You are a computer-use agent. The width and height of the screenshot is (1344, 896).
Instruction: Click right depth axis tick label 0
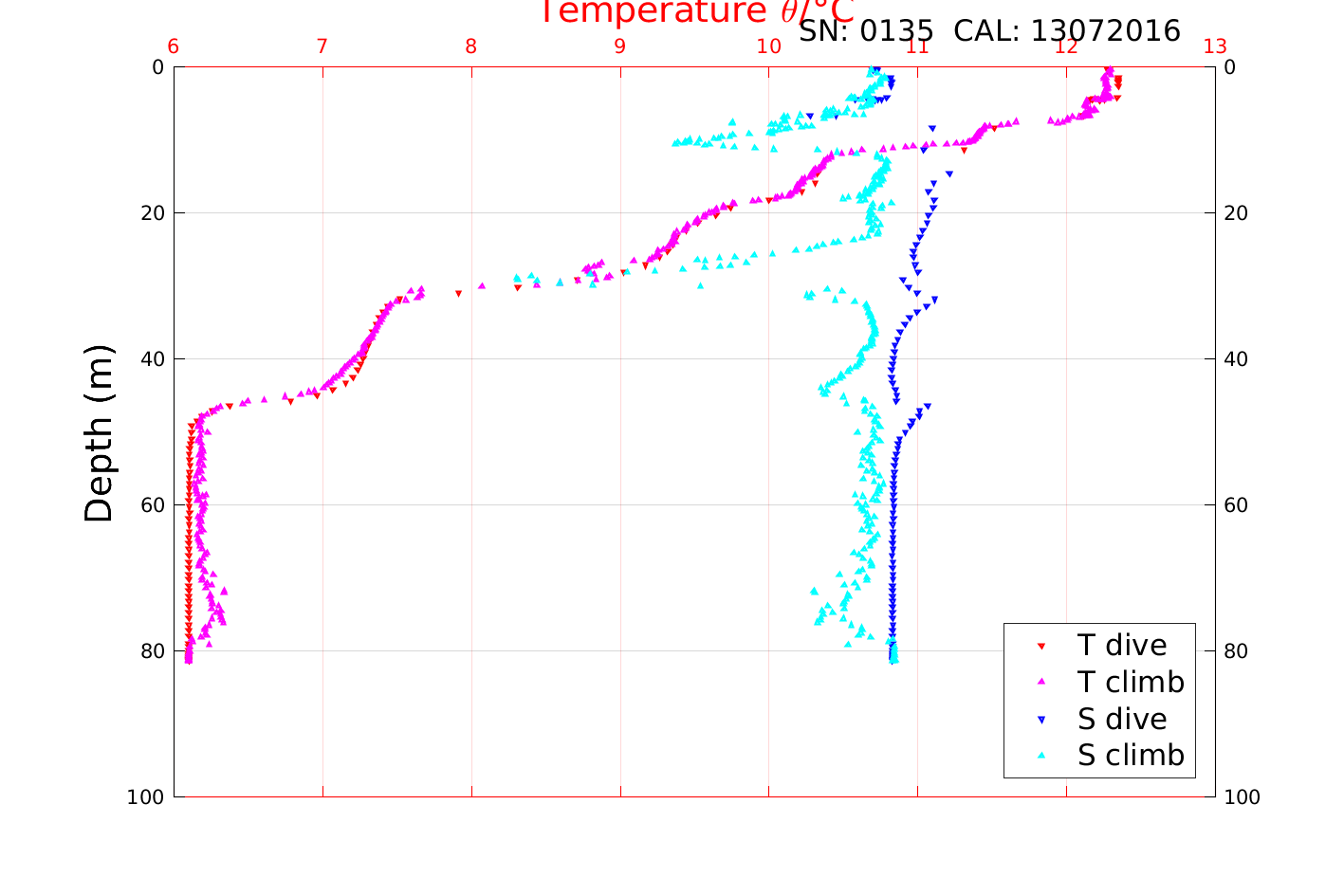pyautogui.click(x=1230, y=67)
